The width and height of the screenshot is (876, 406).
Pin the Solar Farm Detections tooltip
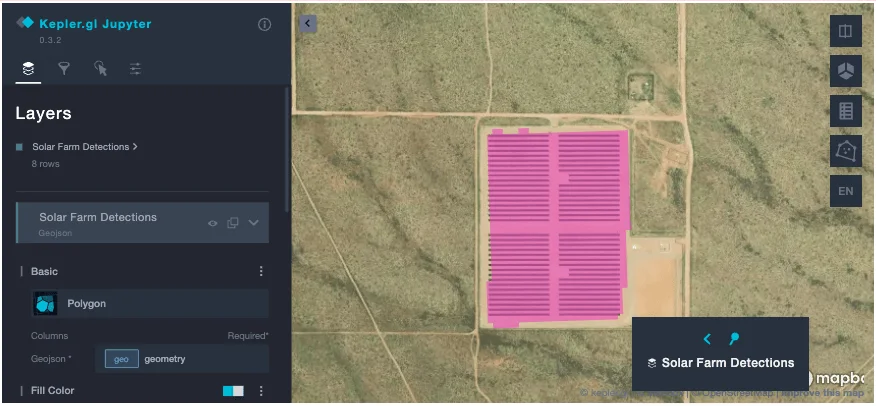pos(735,338)
